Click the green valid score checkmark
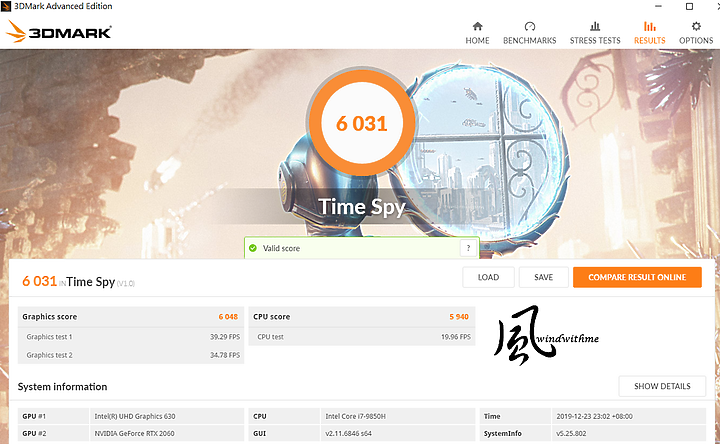The width and height of the screenshot is (720, 444). (x=253, y=248)
